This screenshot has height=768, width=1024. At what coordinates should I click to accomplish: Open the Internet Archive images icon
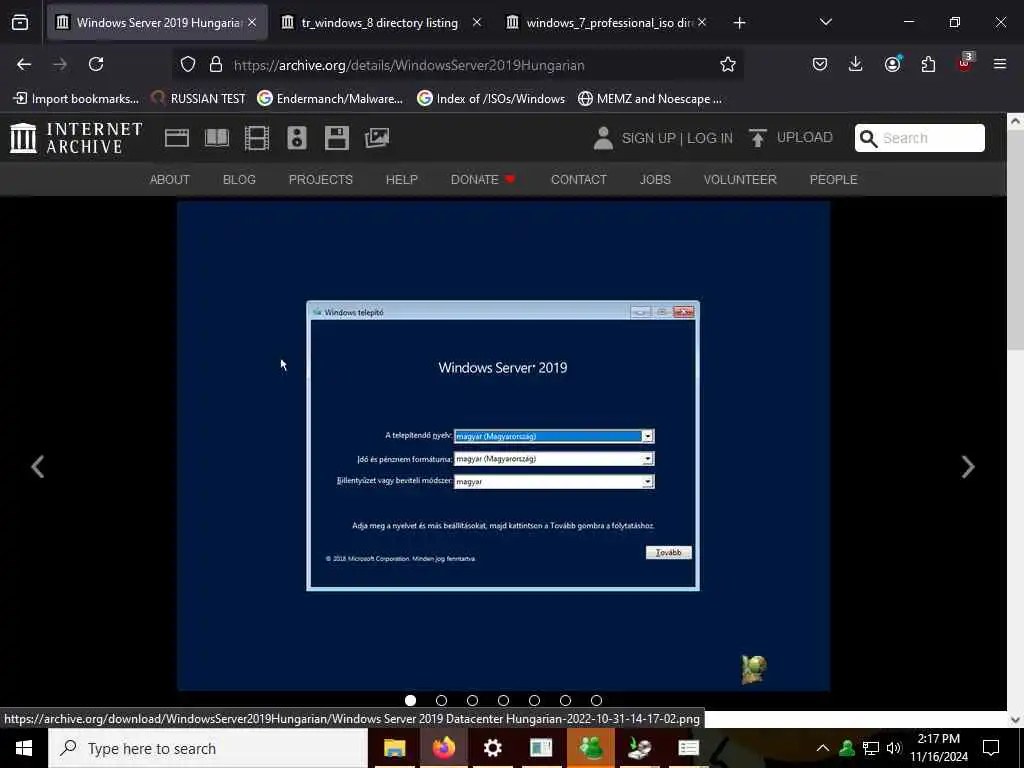(377, 138)
